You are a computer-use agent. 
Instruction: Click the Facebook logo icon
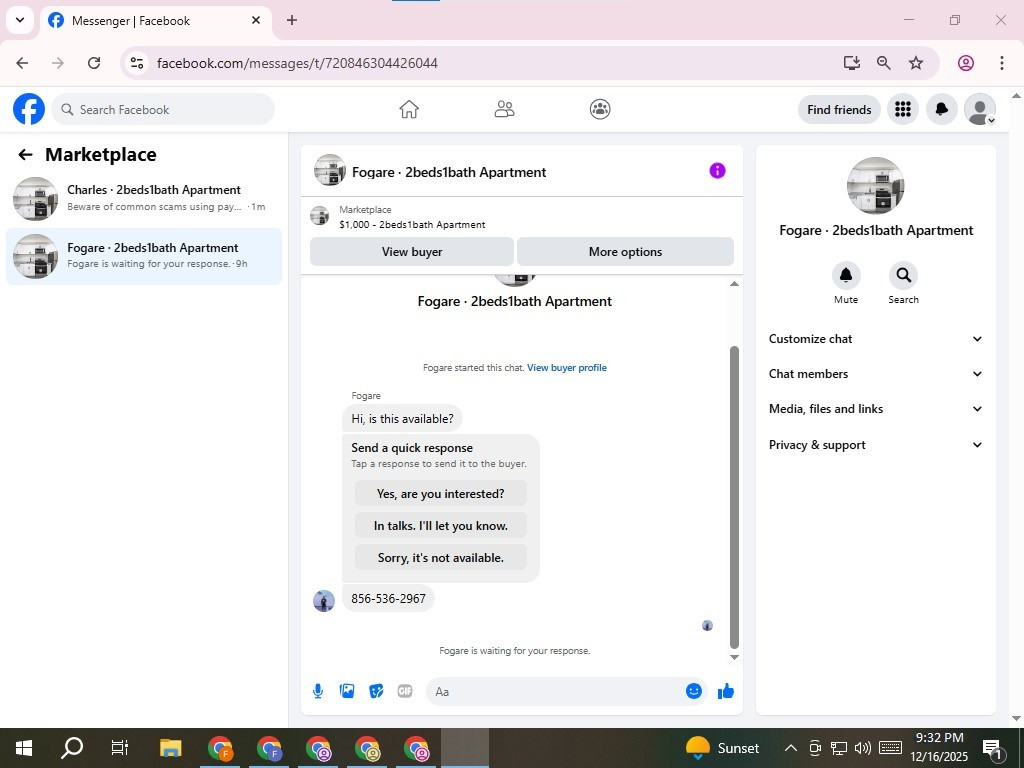point(29,109)
